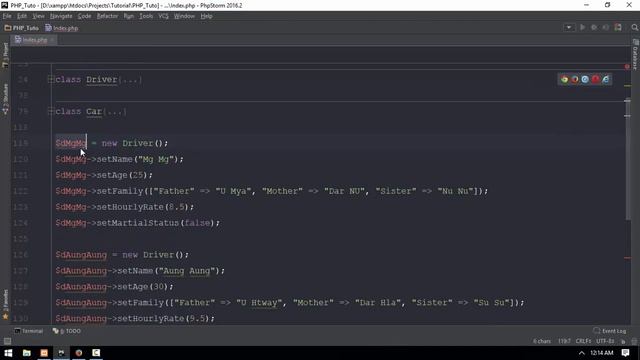This screenshot has width=640, height=360.
Task: Click the $dMgMg variable on new Driver line
Action: tap(71, 143)
